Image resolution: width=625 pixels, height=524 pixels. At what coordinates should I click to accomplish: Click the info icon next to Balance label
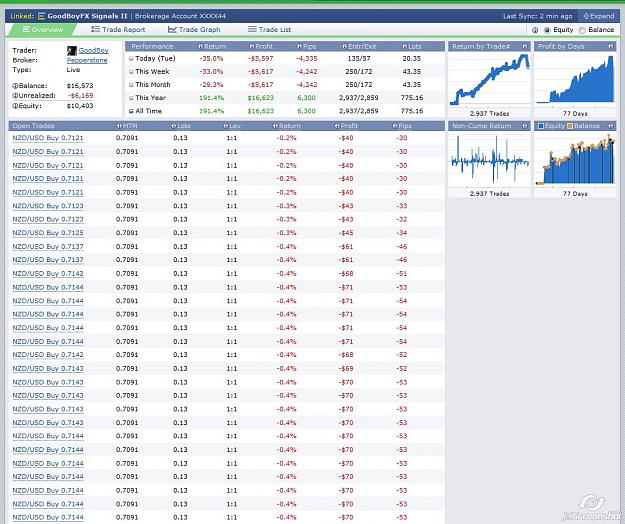coord(15,86)
